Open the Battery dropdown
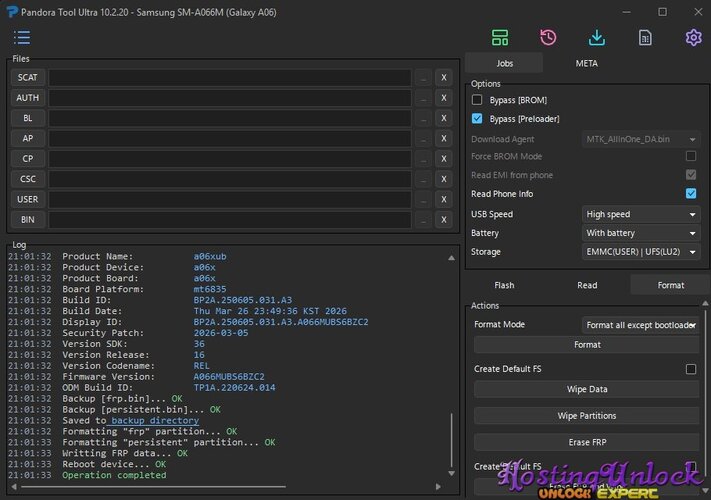Screen dimensions: 711x500 pos(640,233)
